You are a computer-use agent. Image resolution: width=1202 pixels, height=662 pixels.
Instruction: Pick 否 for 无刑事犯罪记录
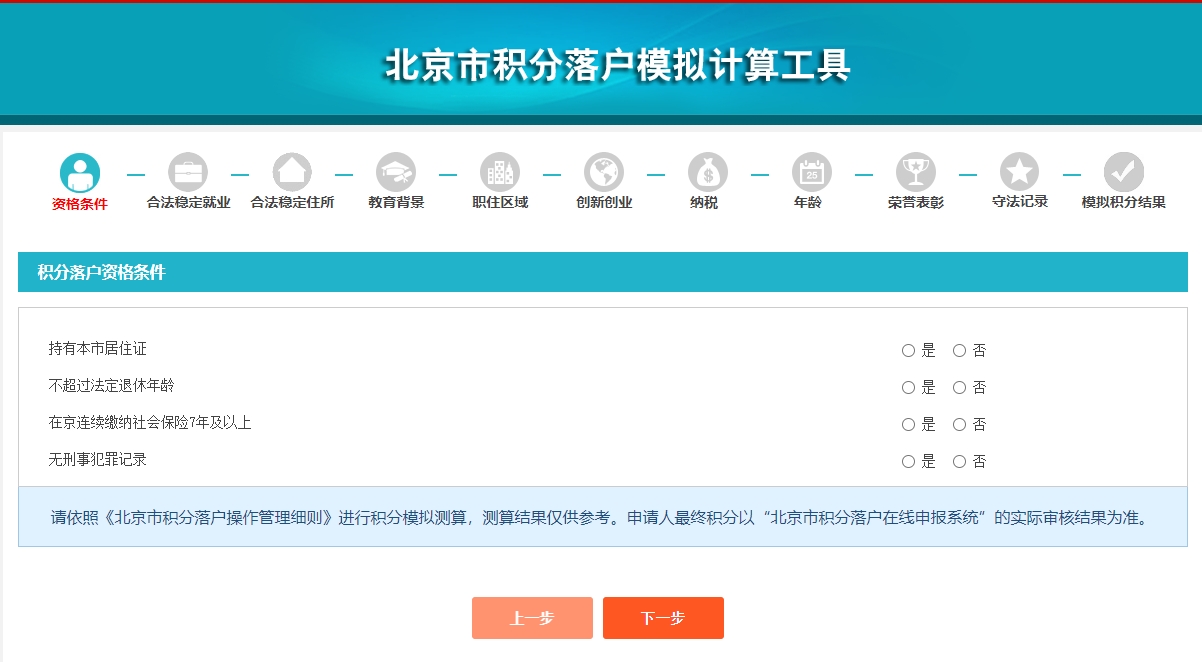pyautogui.click(x=959, y=462)
